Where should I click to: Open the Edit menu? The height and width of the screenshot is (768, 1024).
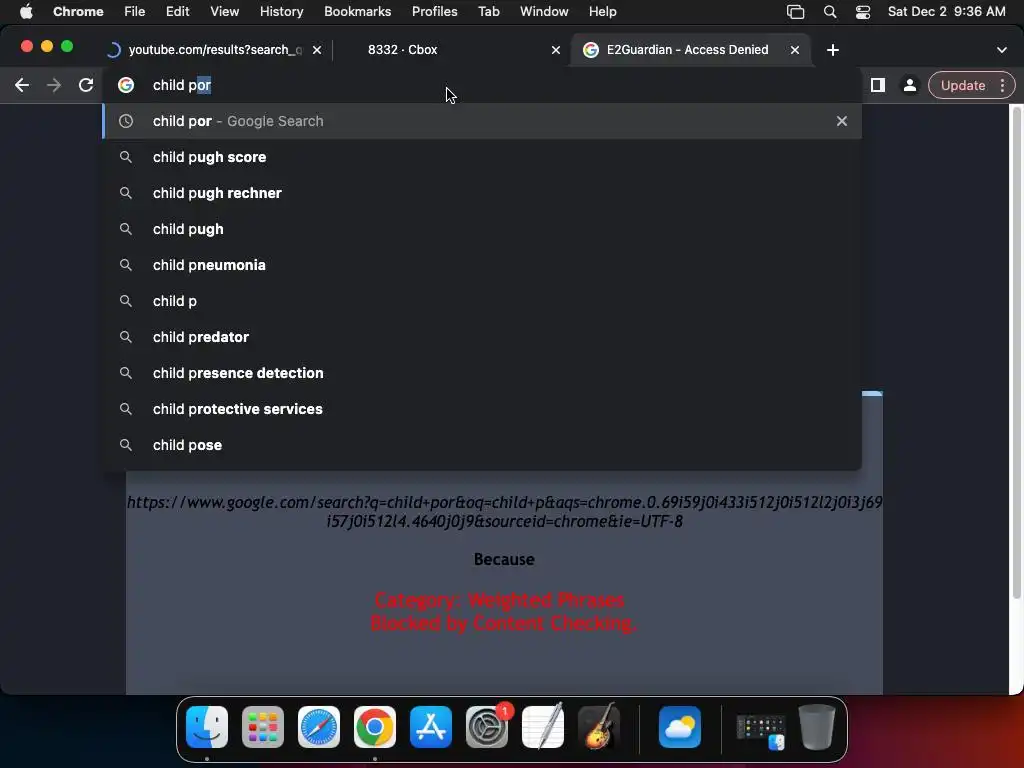(x=177, y=12)
